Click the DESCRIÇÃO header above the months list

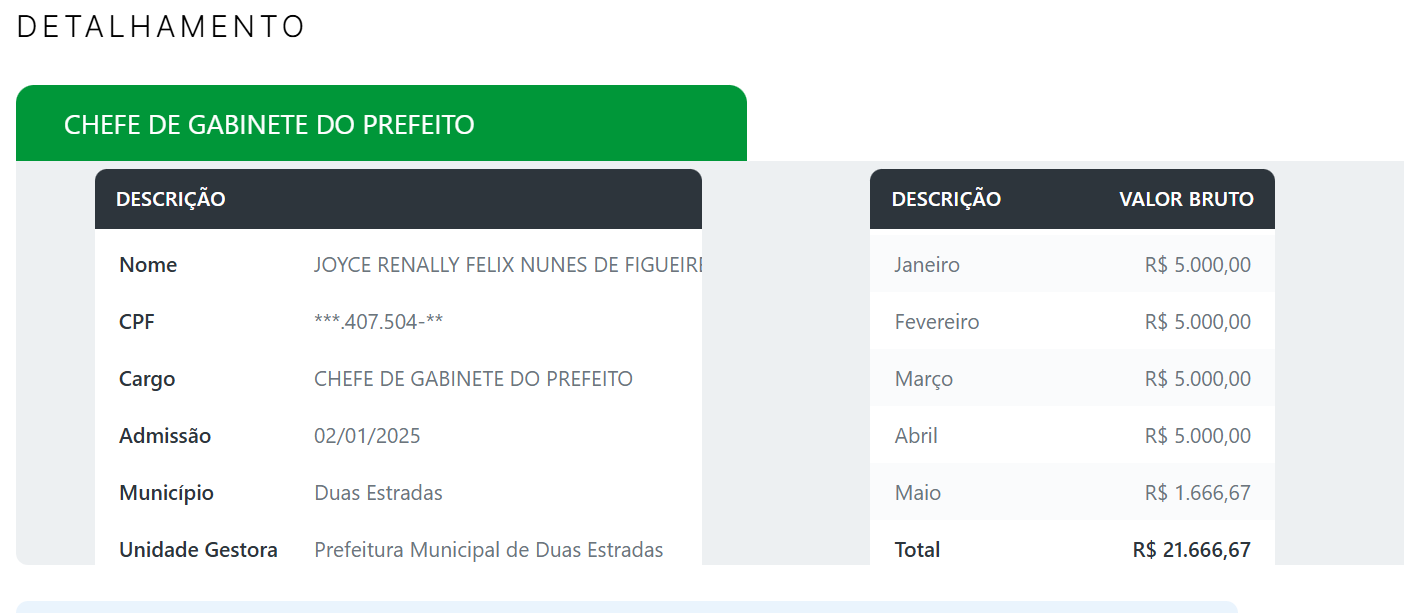946,199
